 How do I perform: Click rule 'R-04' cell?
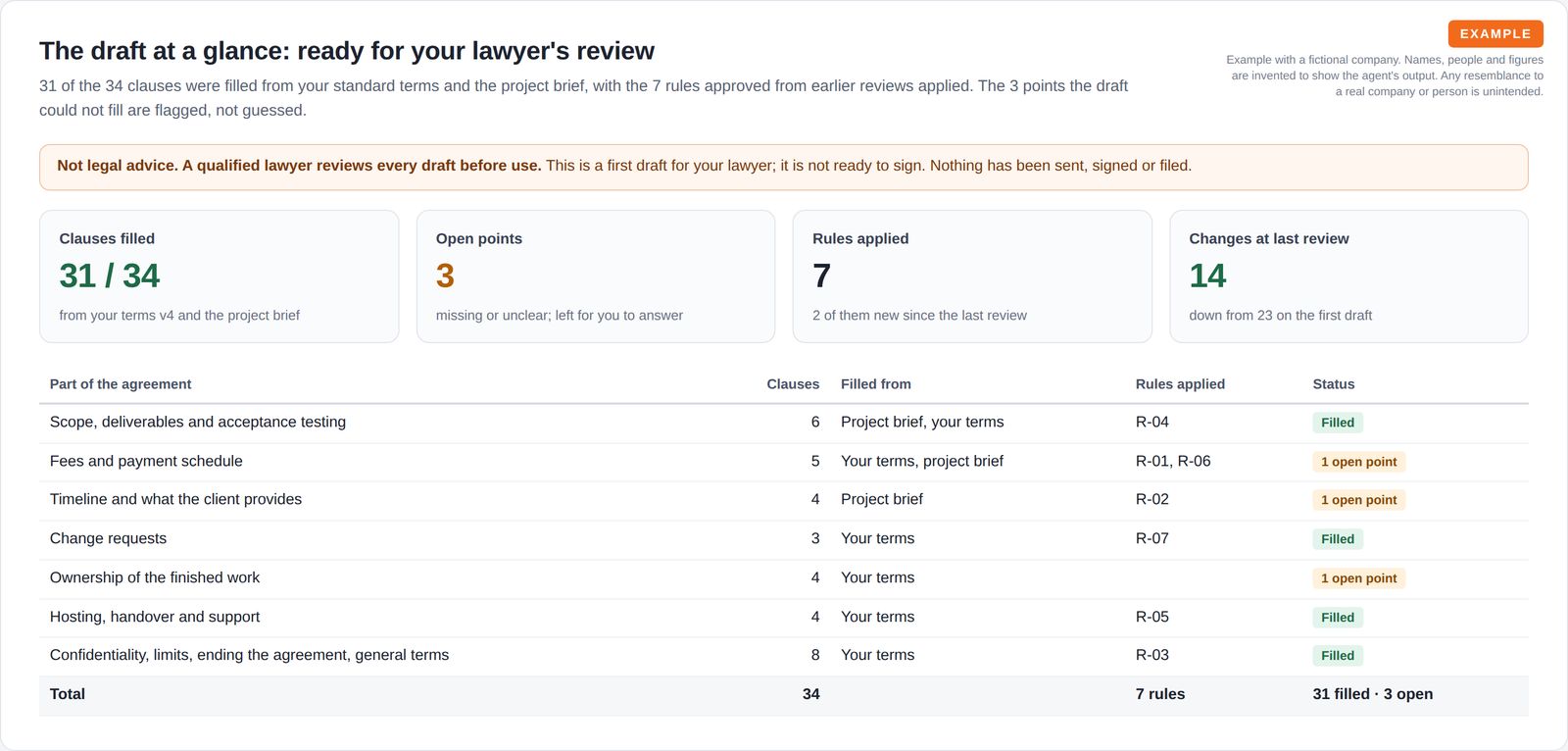click(x=1152, y=422)
